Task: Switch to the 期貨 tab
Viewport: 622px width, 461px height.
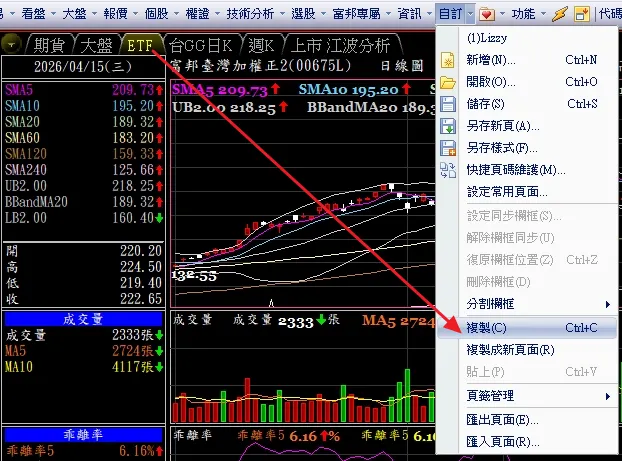Action: (49, 45)
